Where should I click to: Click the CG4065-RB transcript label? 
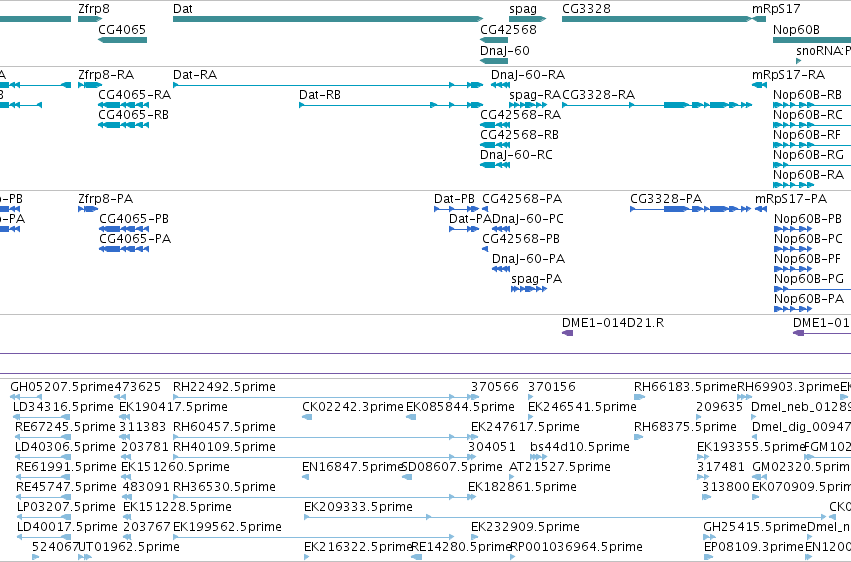(x=134, y=114)
